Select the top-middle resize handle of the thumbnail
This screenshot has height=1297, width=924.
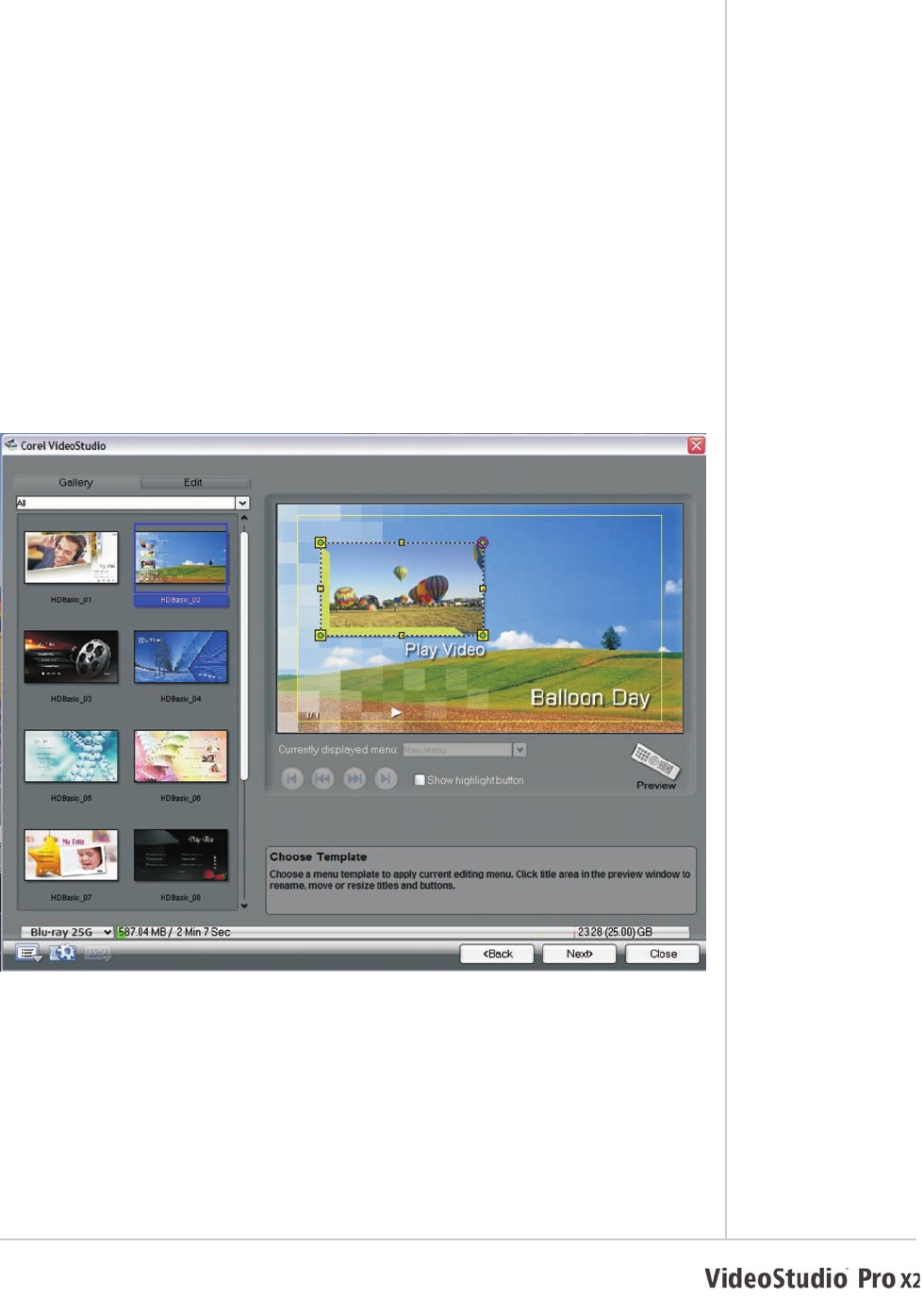(402, 542)
